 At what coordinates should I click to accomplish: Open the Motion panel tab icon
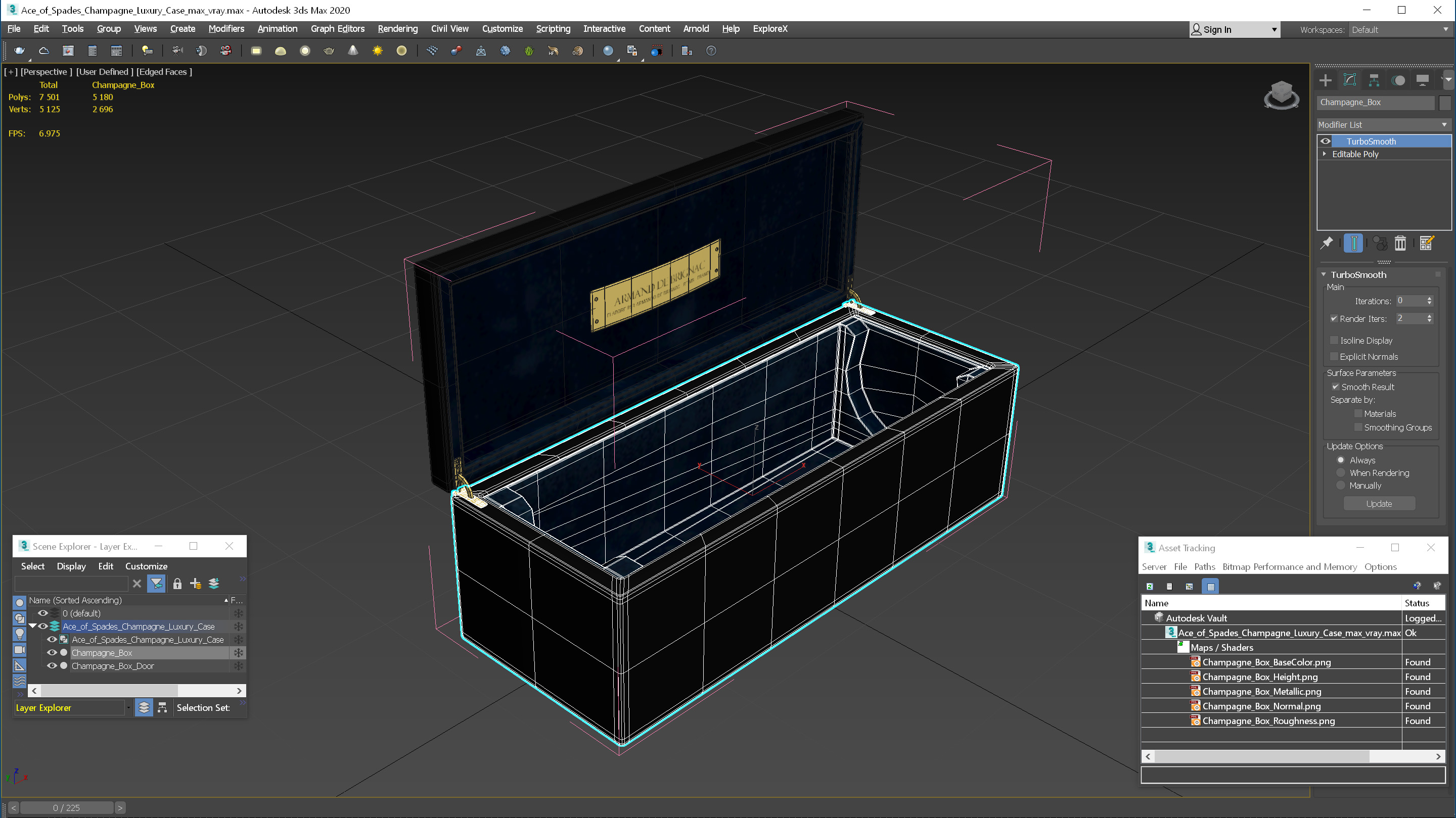point(1398,80)
